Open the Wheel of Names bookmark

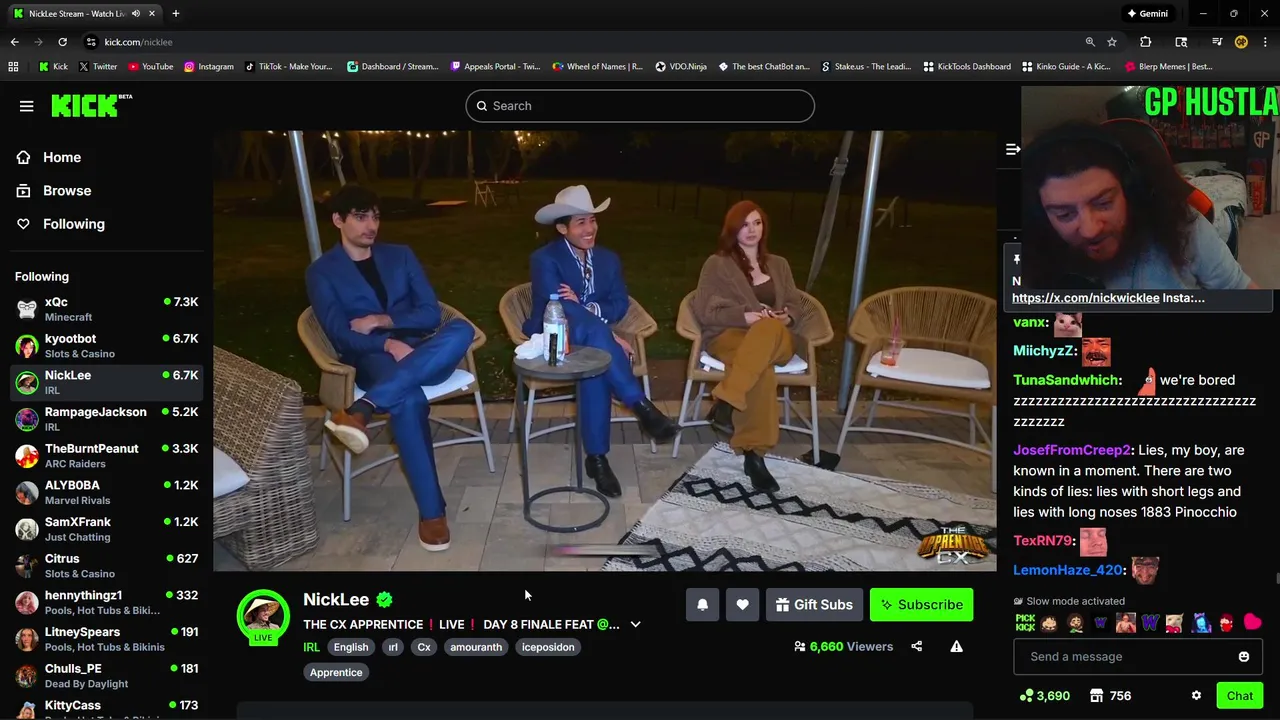pyautogui.click(x=598, y=67)
